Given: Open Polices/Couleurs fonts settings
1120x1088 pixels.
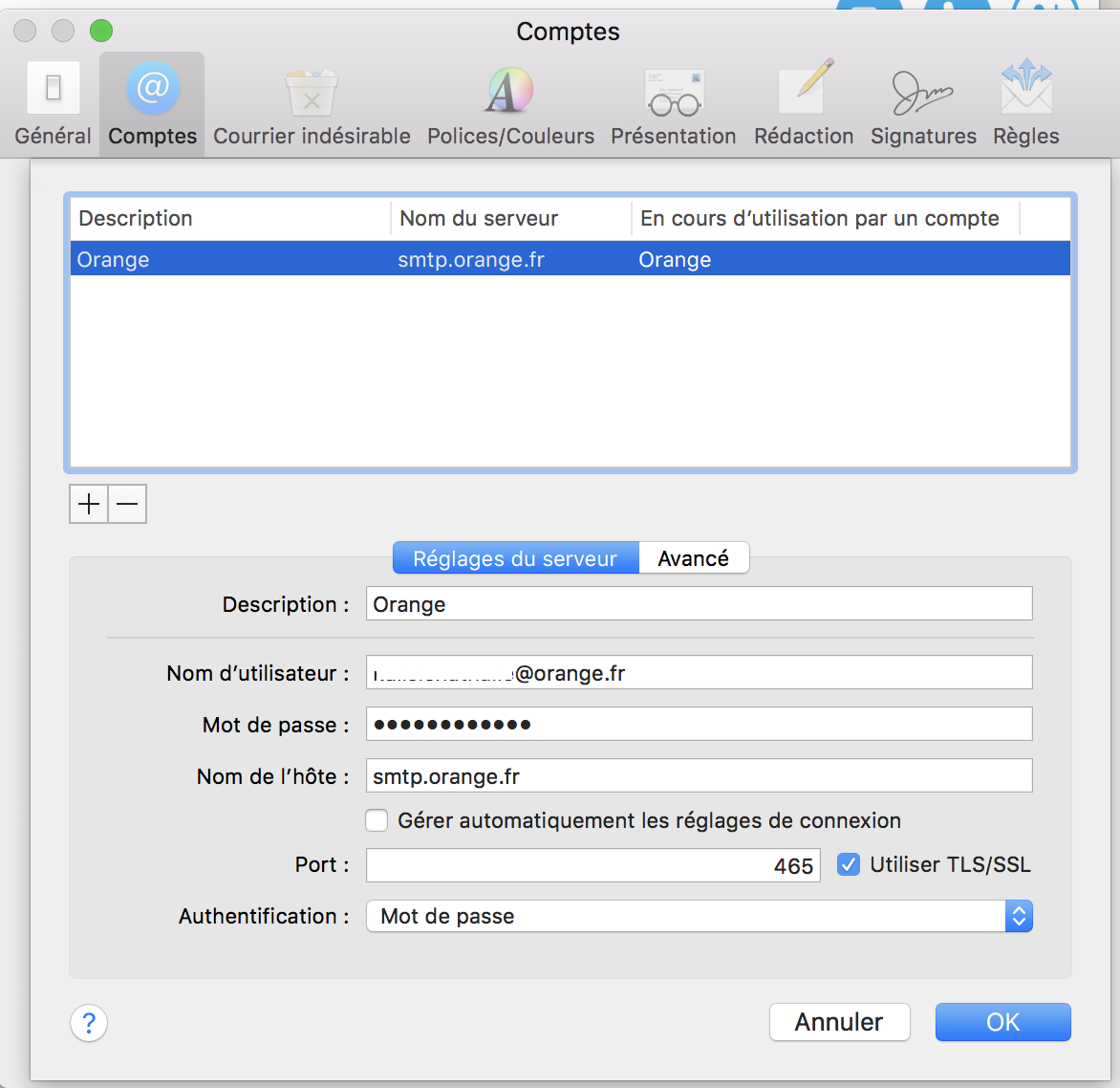Looking at the screenshot, I should pyautogui.click(x=510, y=104).
